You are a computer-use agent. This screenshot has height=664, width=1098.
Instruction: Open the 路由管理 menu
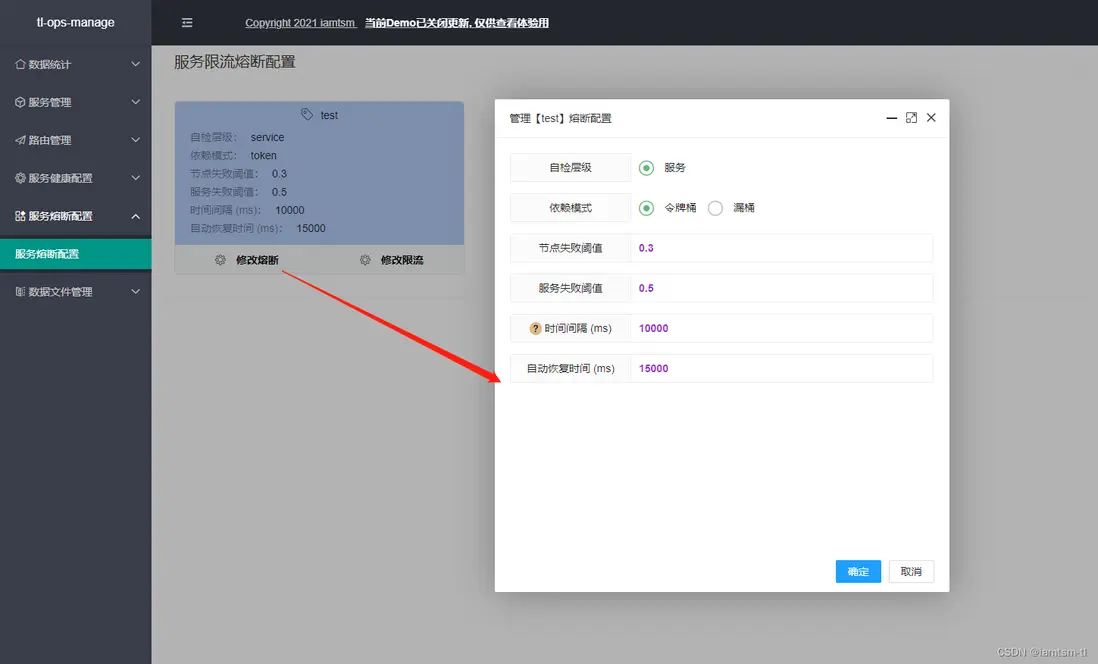coord(76,140)
